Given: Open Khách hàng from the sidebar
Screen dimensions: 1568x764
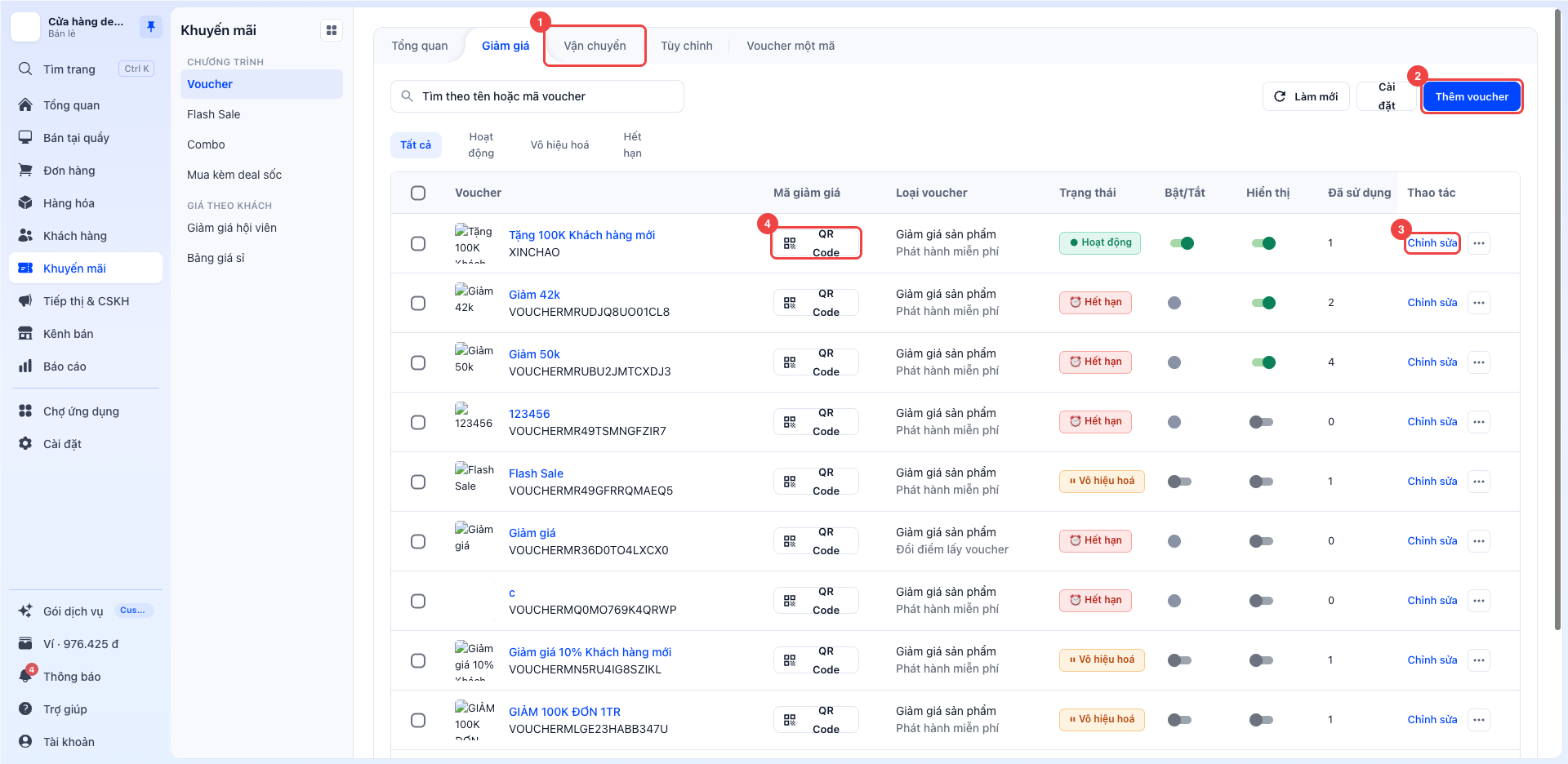Looking at the screenshot, I should tap(86, 236).
